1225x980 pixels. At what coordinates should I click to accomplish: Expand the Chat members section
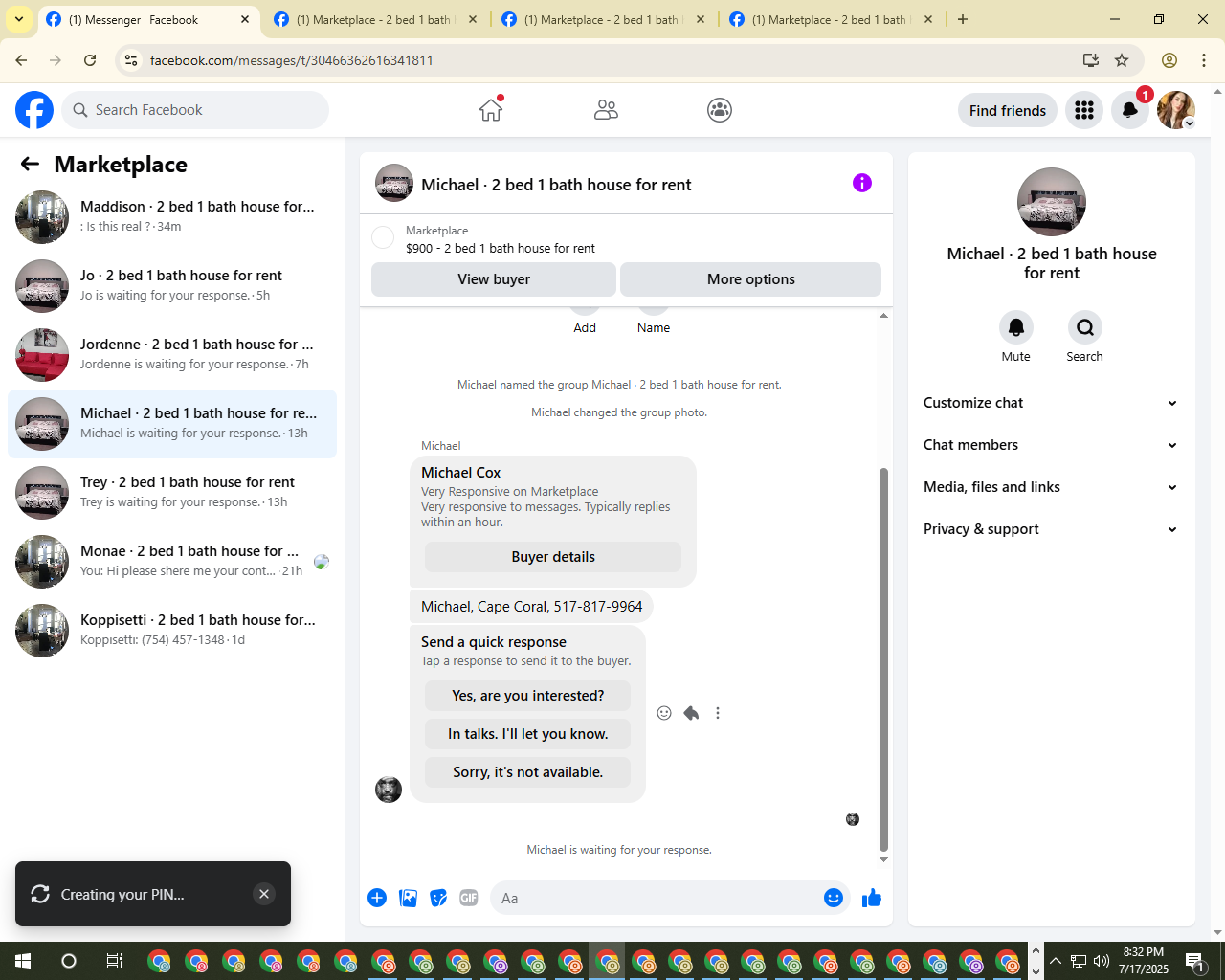(1051, 445)
